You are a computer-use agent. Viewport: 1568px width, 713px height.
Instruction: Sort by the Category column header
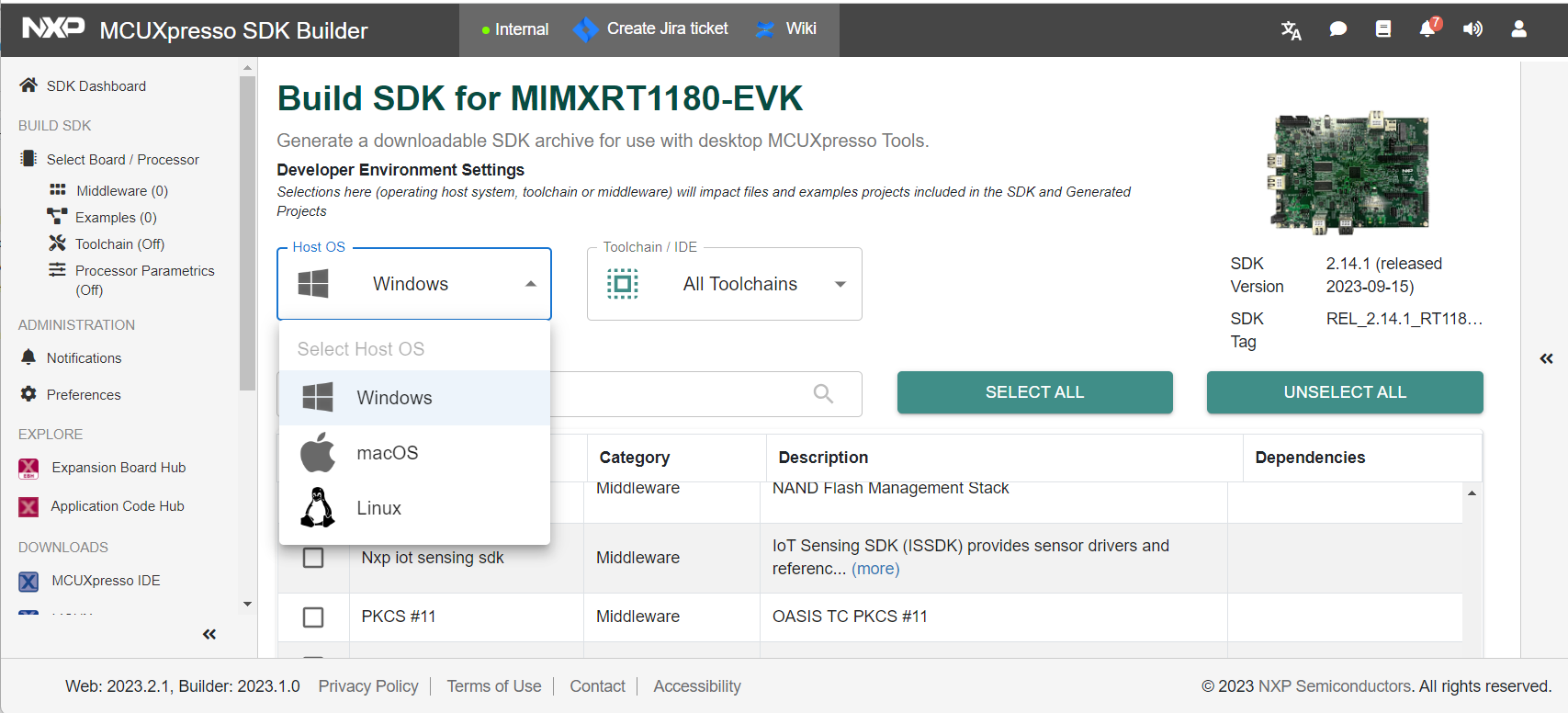(x=635, y=458)
